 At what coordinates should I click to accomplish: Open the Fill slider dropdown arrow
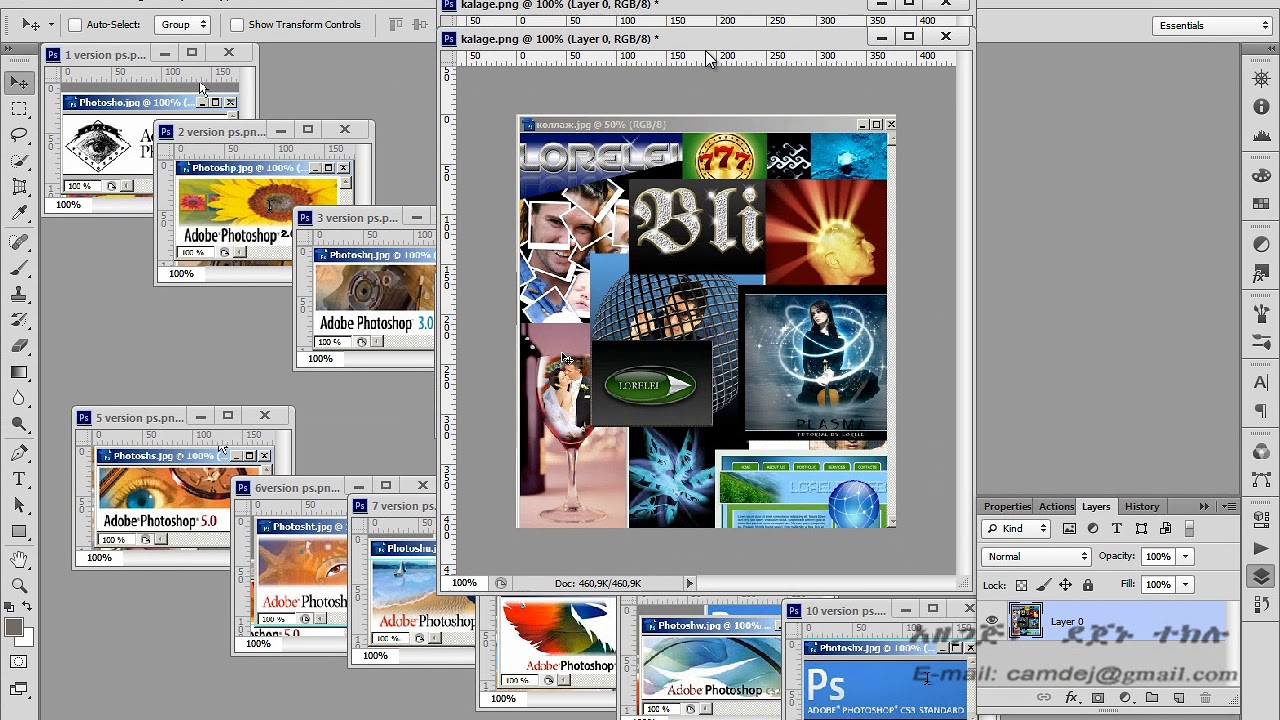1185,584
